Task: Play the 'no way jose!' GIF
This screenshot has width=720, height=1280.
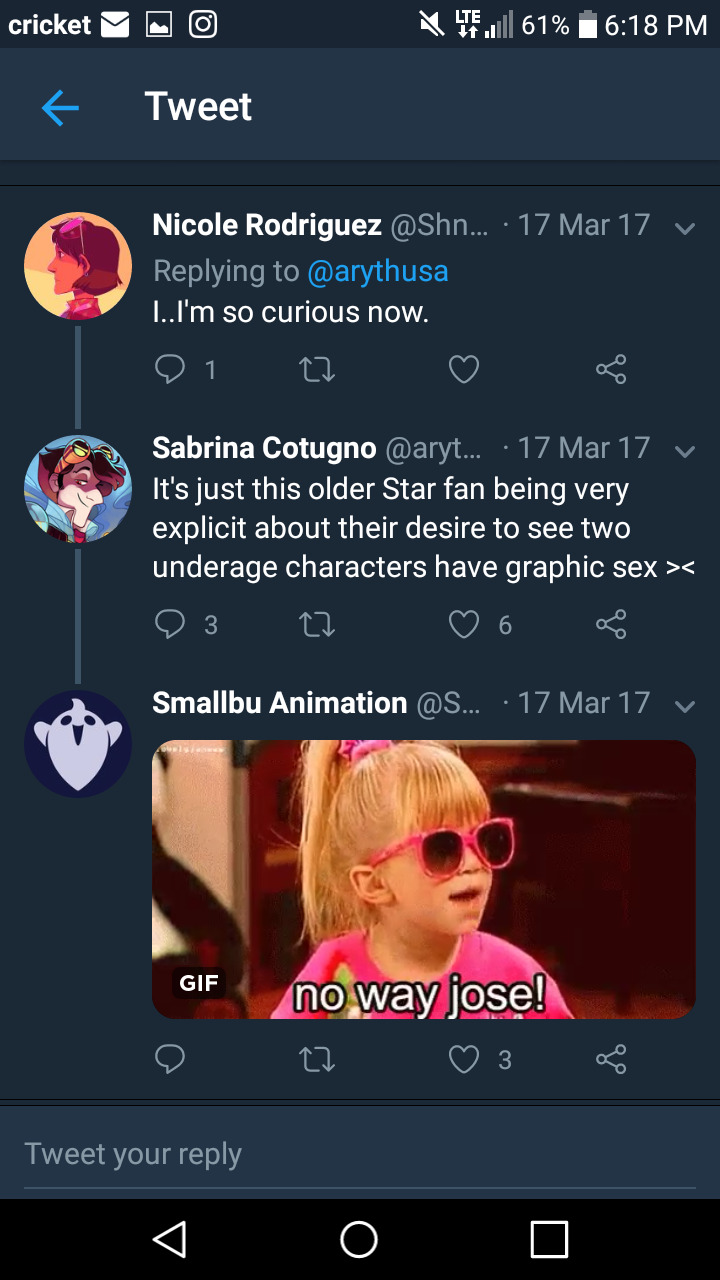Action: click(423, 879)
